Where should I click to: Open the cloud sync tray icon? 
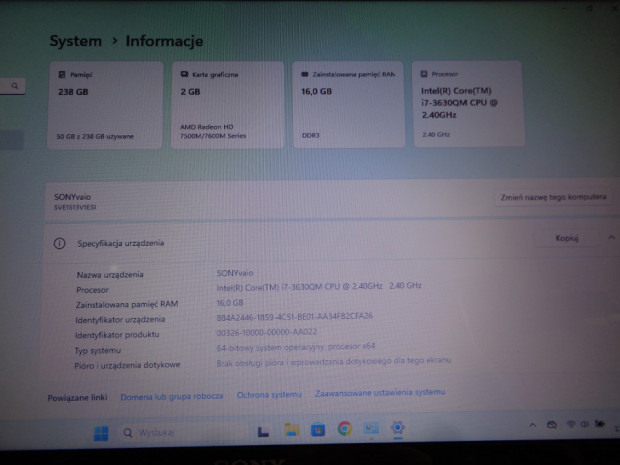click(552, 425)
